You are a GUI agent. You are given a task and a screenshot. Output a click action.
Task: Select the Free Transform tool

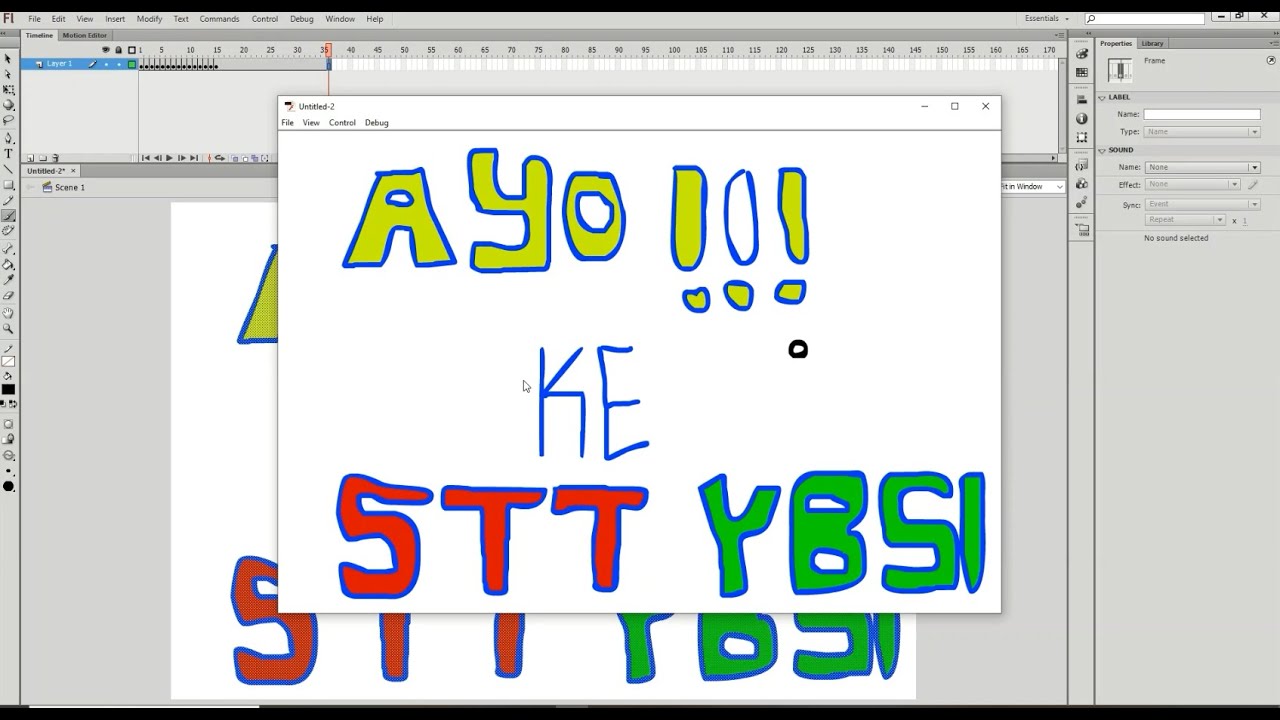pos(8,89)
